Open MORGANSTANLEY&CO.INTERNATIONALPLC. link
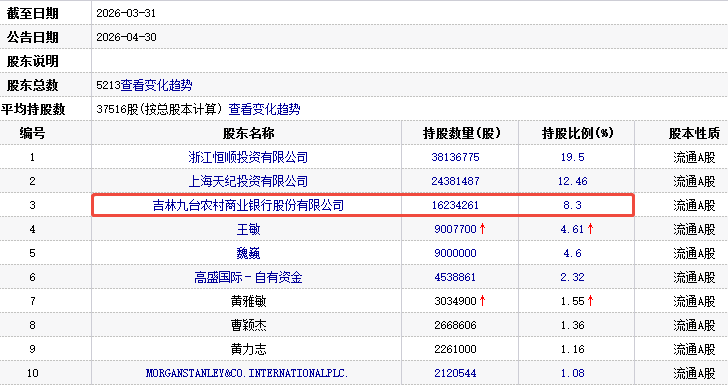Screen dimensions: 728x387 click(x=247, y=373)
